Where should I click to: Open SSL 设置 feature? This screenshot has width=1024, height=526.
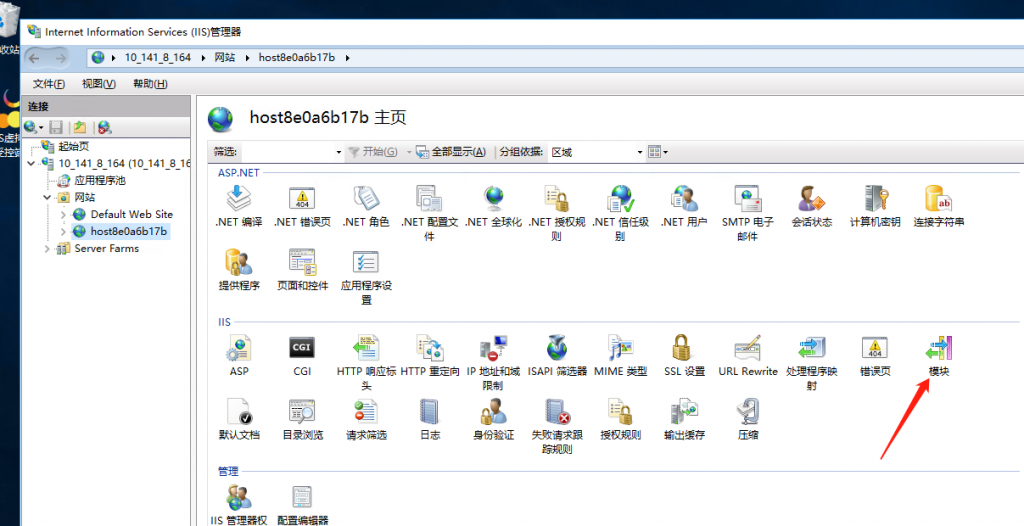click(684, 356)
